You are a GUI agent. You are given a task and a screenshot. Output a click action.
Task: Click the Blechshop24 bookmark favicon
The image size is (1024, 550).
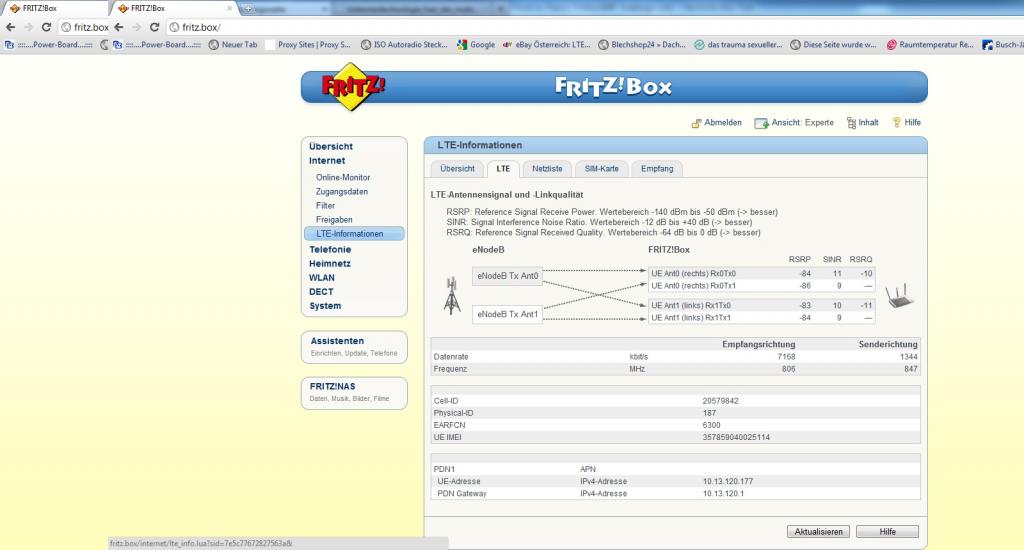603,45
